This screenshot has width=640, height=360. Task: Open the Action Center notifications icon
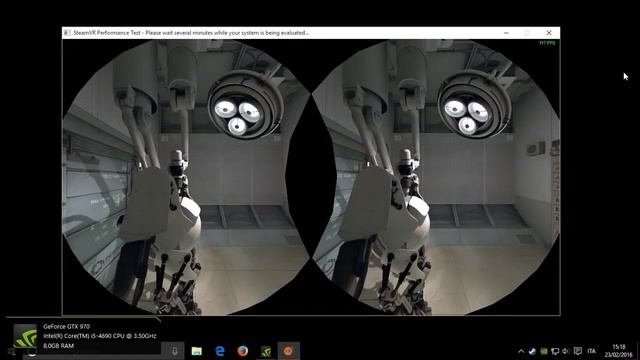[578, 351]
